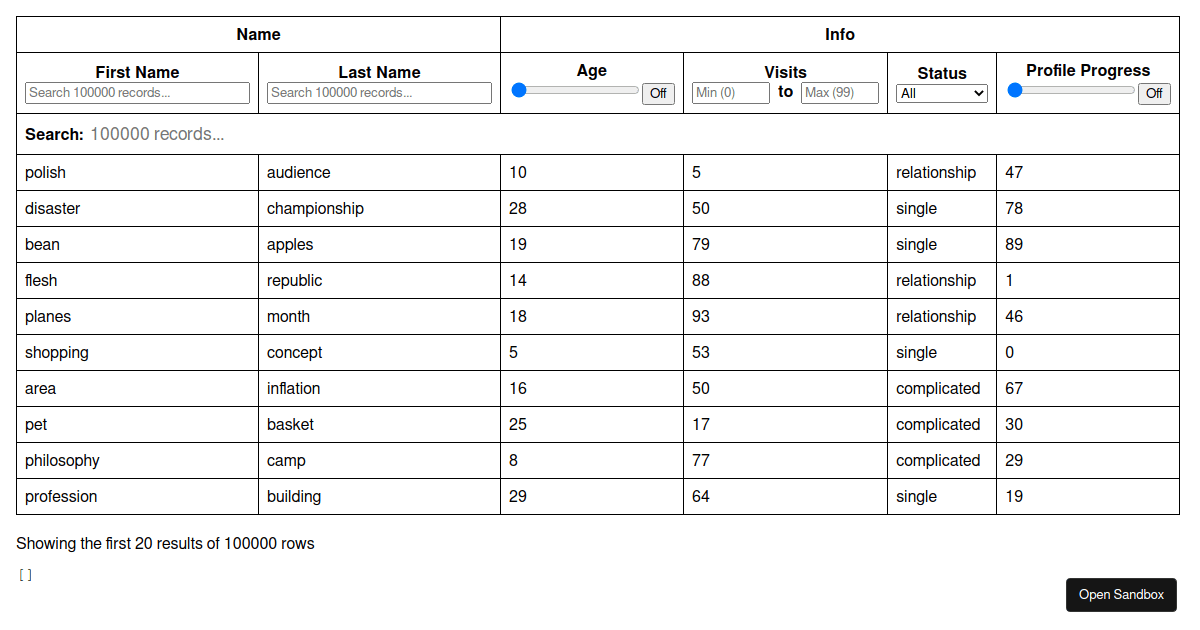Sort the table by Last Name column
The height and width of the screenshot is (630, 1200).
[379, 72]
